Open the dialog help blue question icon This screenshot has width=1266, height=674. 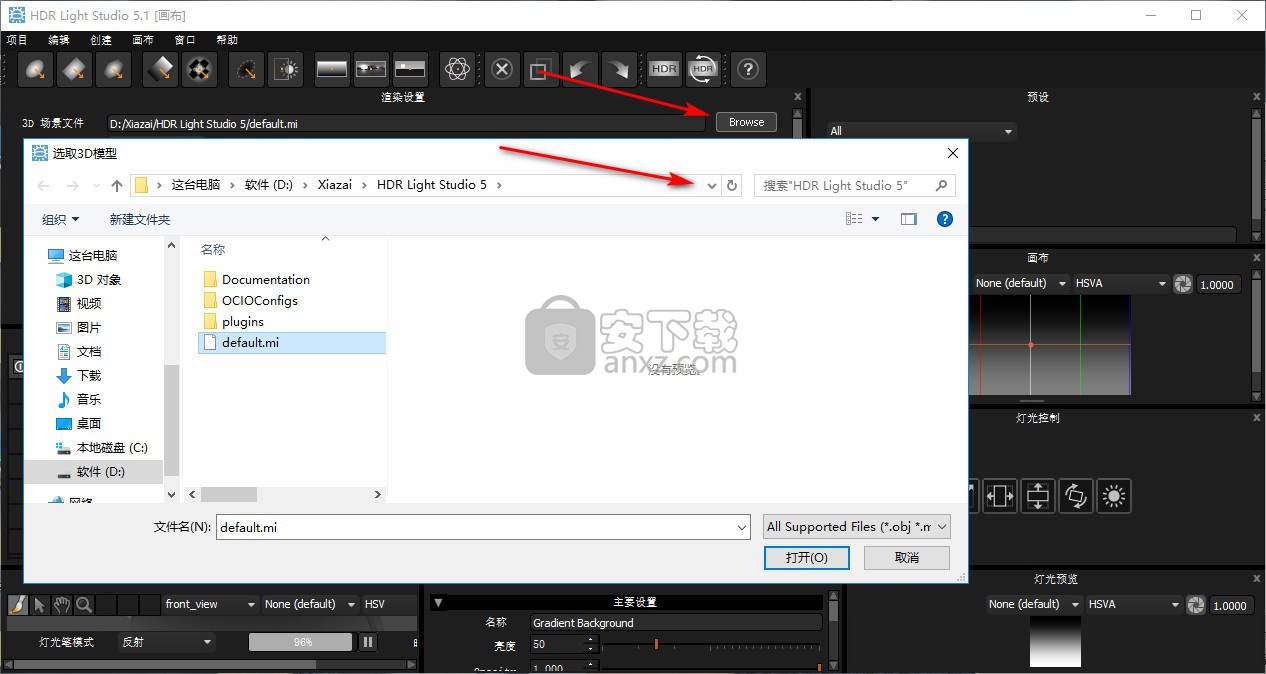(944, 219)
